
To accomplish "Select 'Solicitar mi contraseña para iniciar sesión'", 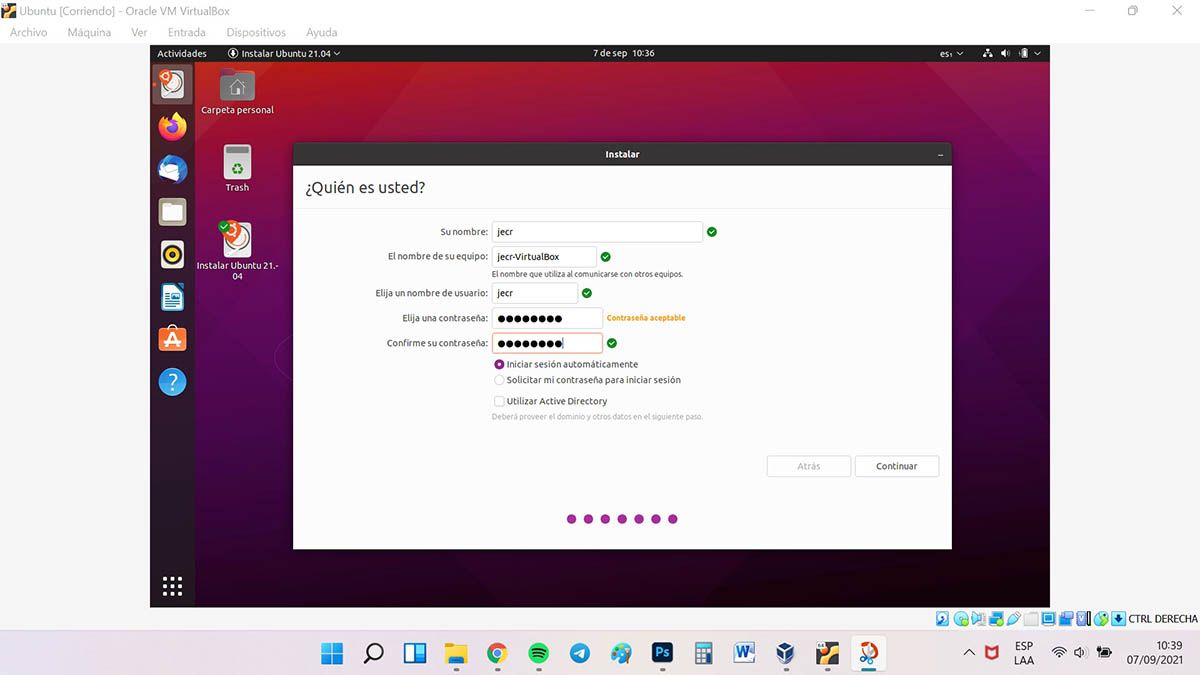I will click(x=500, y=380).
